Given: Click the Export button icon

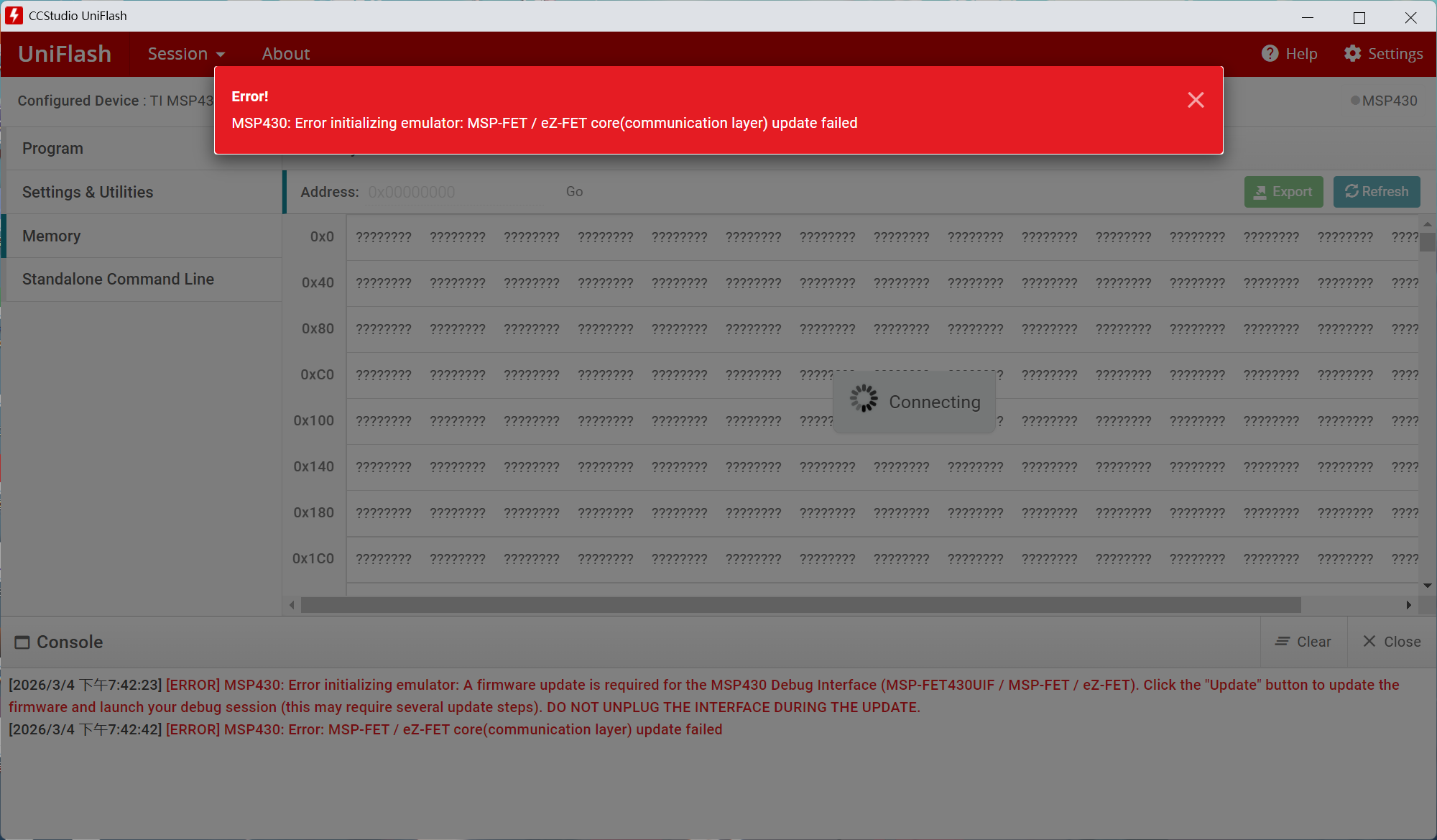Looking at the screenshot, I should coord(1260,192).
